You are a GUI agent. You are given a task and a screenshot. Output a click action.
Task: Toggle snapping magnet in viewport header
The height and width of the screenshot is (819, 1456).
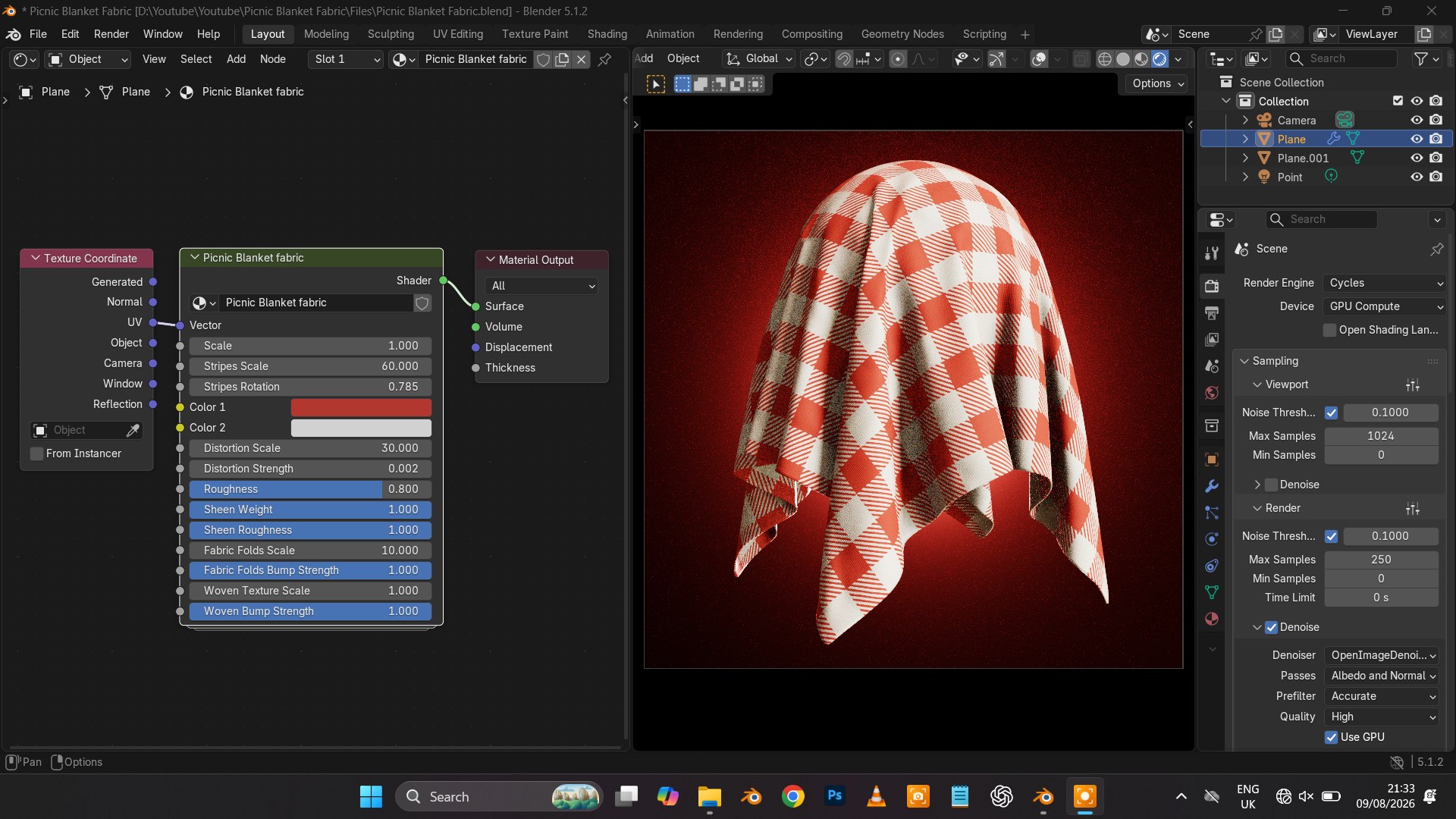click(x=843, y=59)
